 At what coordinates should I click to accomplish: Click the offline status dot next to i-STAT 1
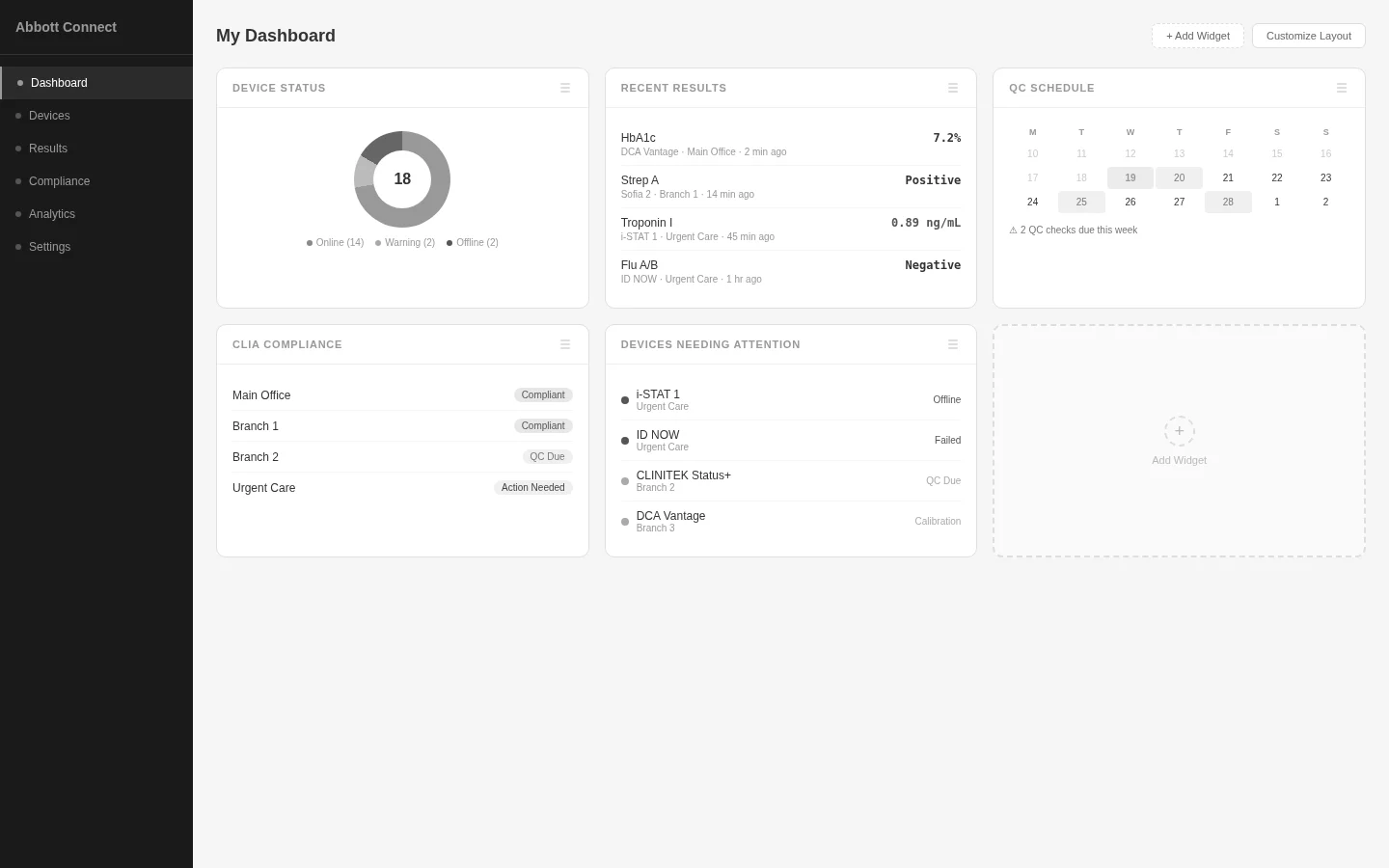(x=625, y=399)
